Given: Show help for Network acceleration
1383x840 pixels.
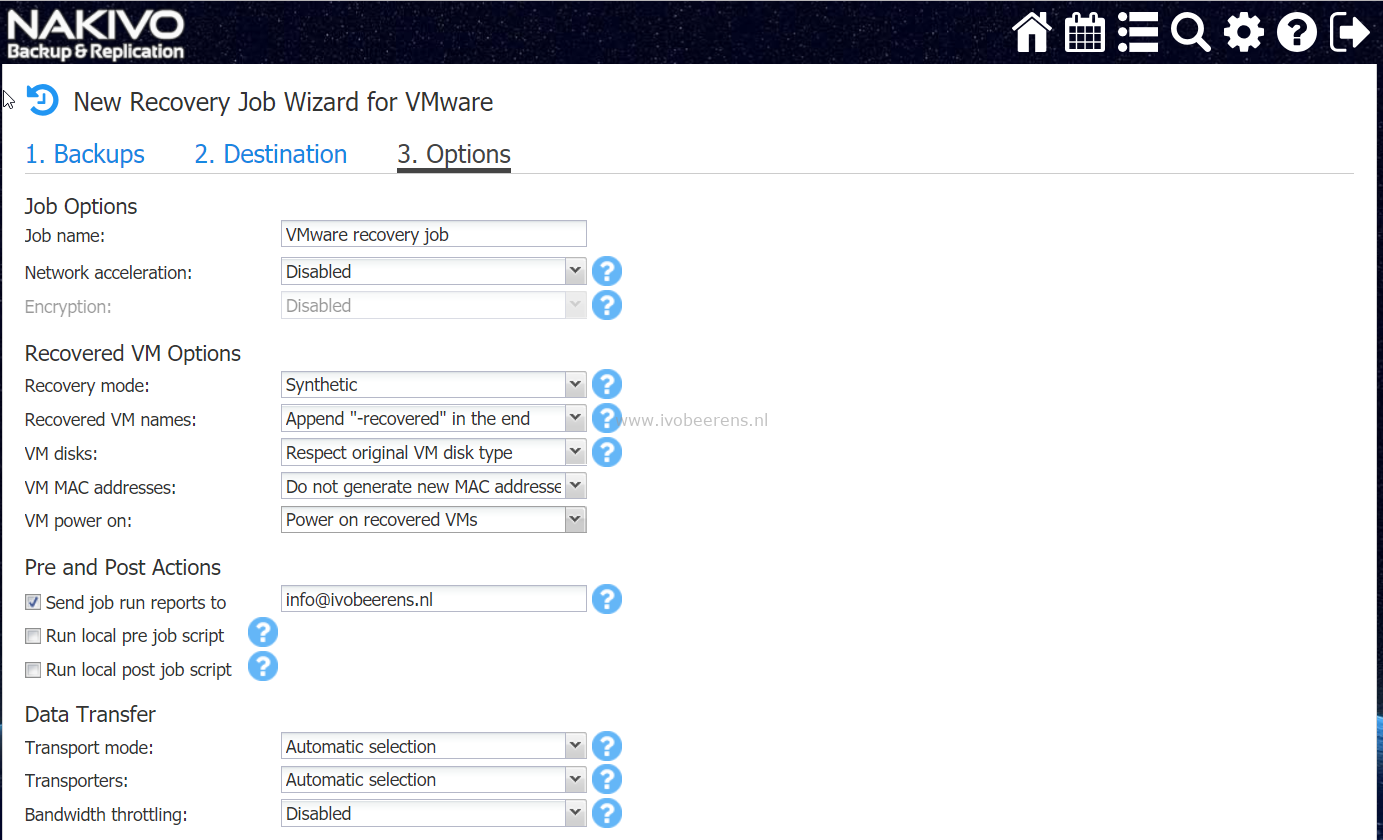Looking at the screenshot, I should pyautogui.click(x=607, y=271).
